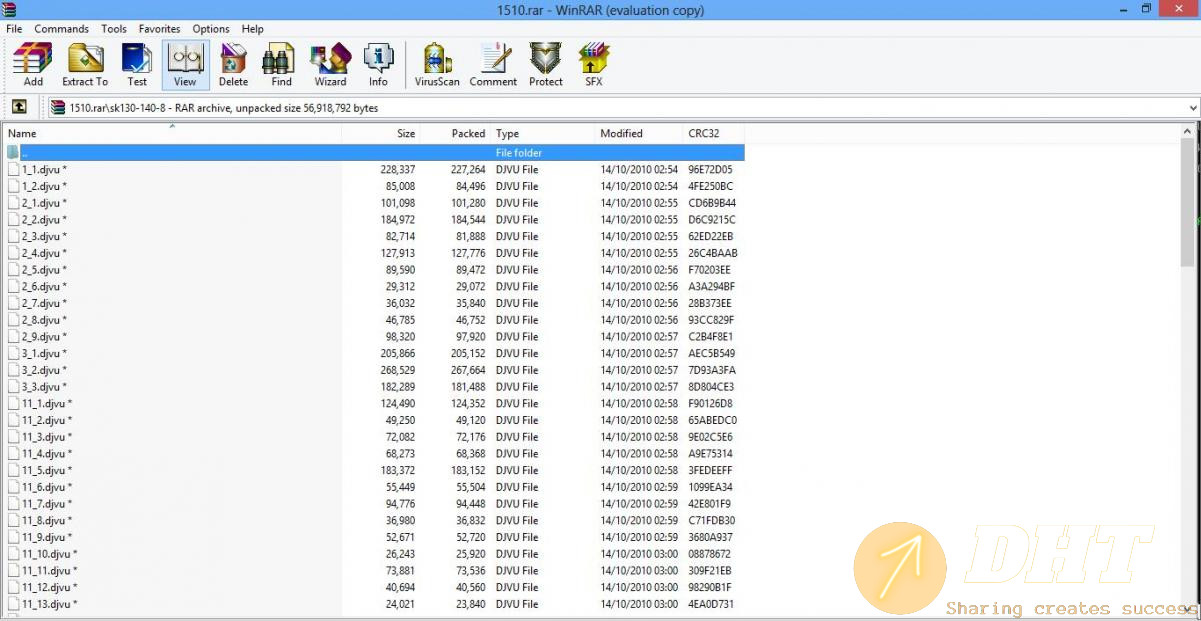This screenshot has width=1201, height=621.
Task: Sort by the Name column header
Action: pos(172,133)
